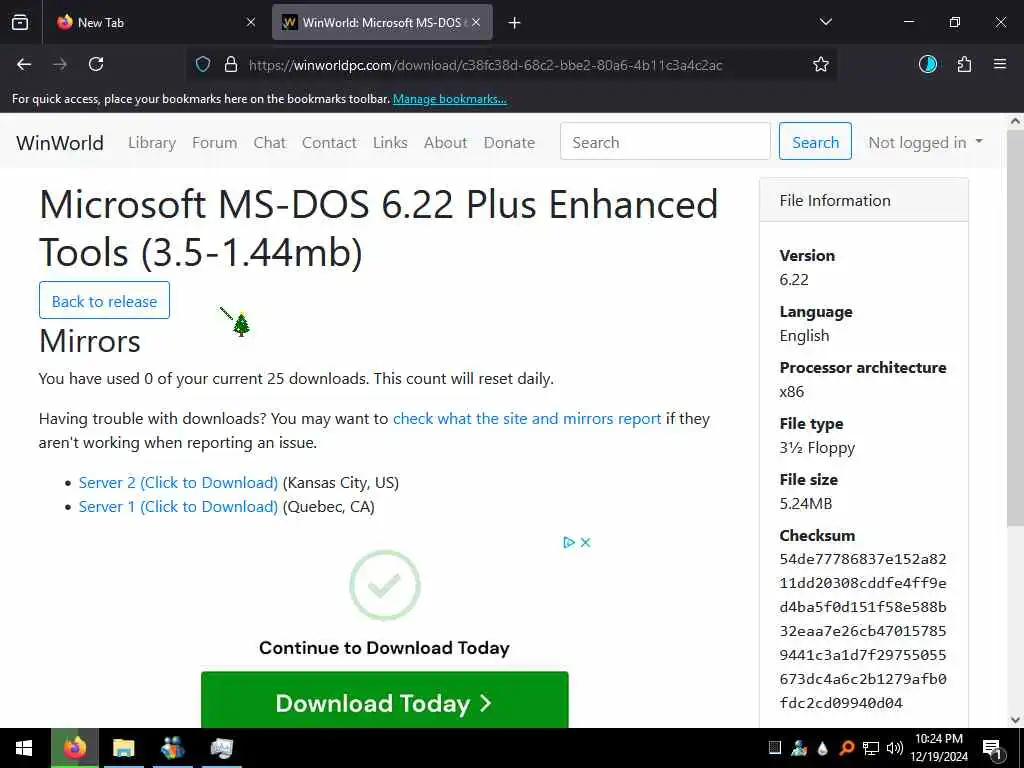Go to WinWorld home brand link
This screenshot has width=1024, height=768.
coord(59,142)
